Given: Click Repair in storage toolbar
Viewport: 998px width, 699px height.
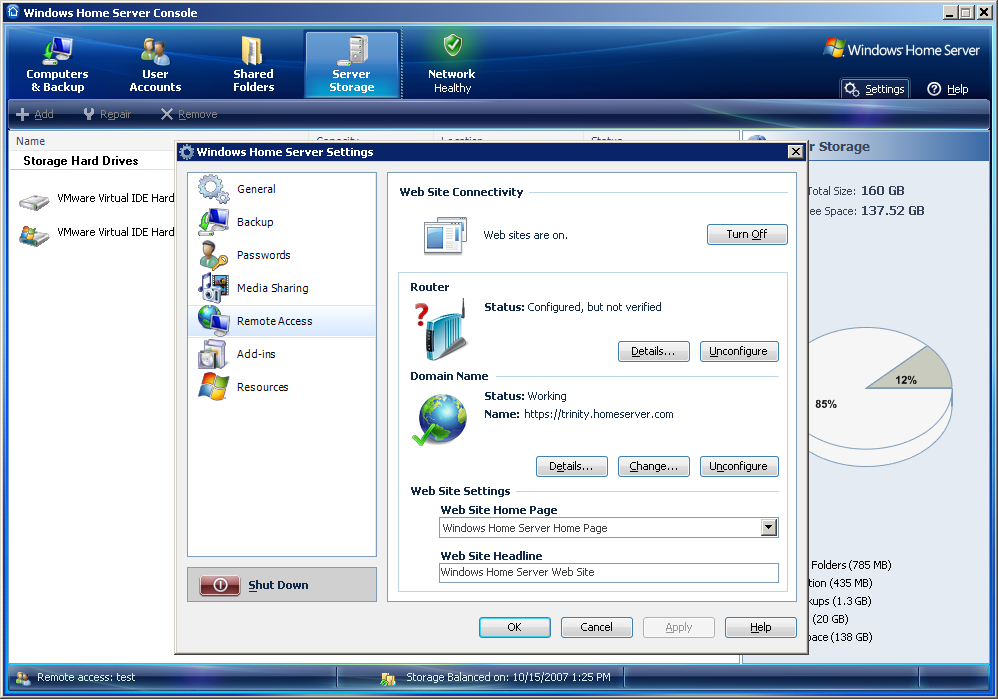Looking at the screenshot, I should pos(107,115).
